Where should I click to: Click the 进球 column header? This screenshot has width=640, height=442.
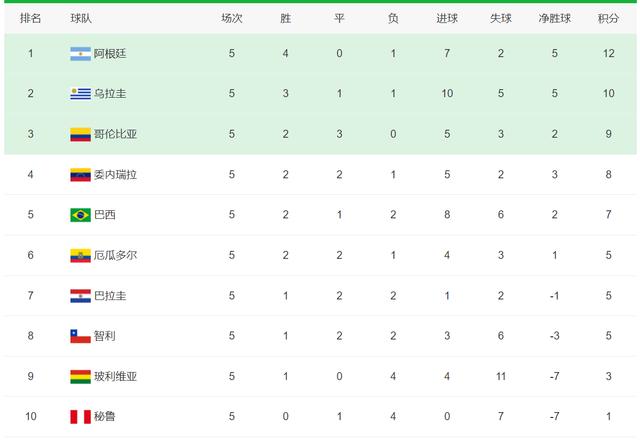(447, 17)
